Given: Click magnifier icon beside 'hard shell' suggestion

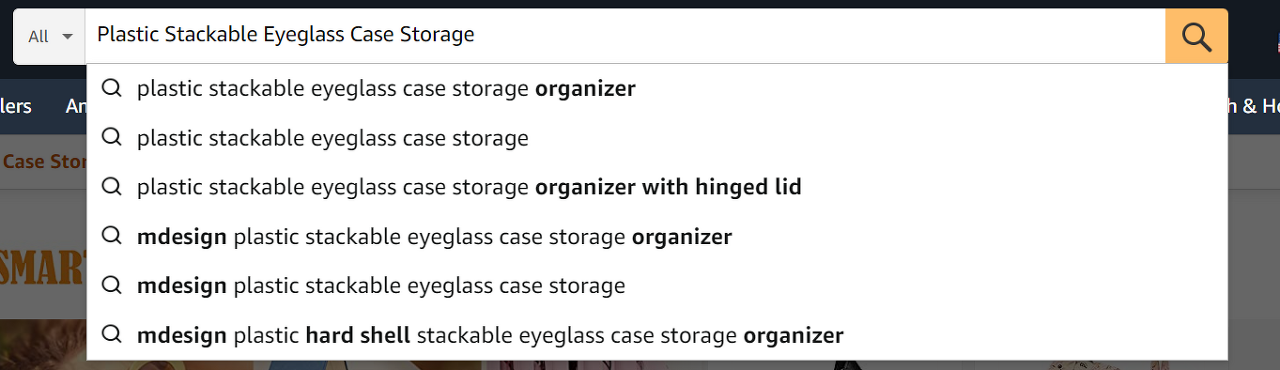Looking at the screenshot, I should pyautogui.click(x=112, y=334).
